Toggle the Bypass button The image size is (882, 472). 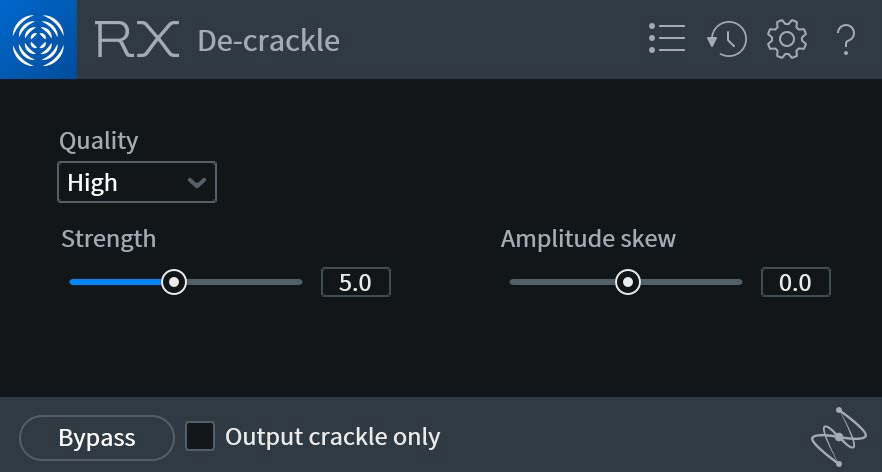coord(97,437)
